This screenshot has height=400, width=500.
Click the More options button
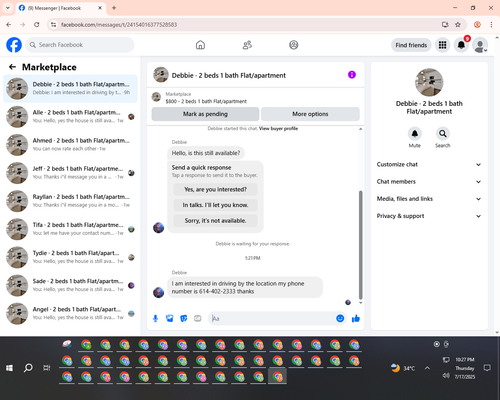(310, 114)
